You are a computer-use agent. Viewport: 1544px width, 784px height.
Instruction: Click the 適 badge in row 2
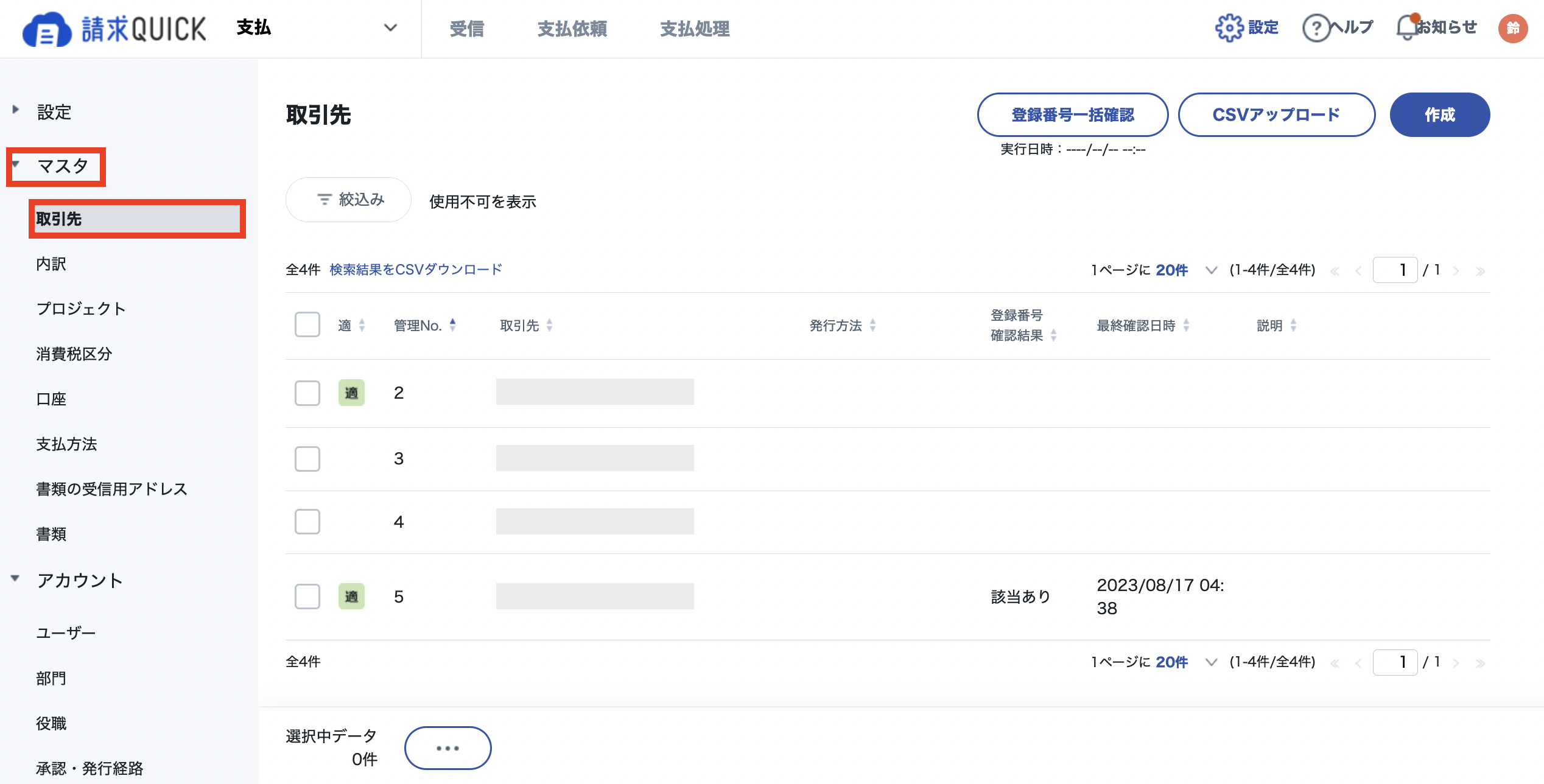pos(351,393)
